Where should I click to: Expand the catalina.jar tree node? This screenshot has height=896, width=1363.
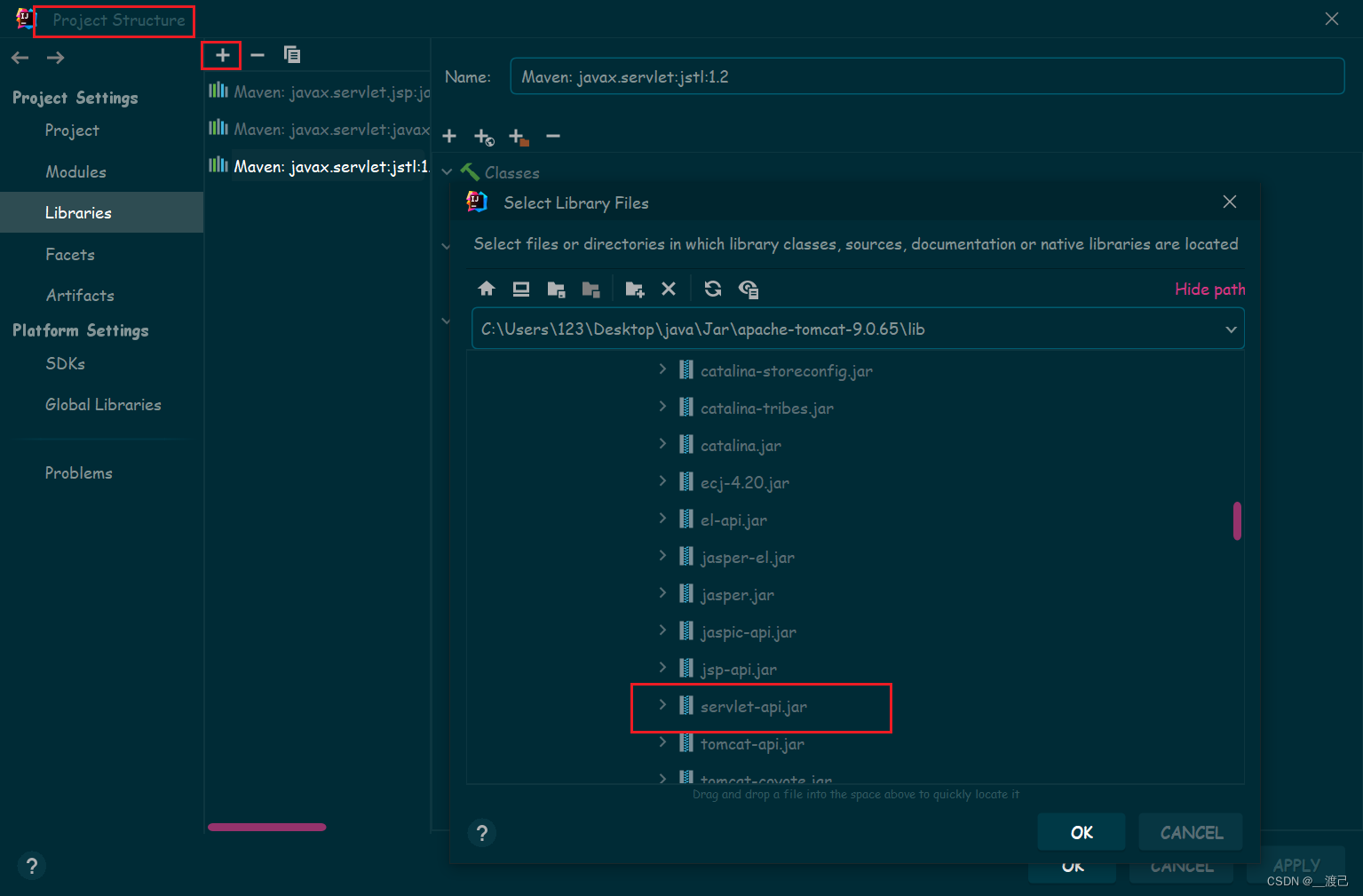(x=662, y=444)
